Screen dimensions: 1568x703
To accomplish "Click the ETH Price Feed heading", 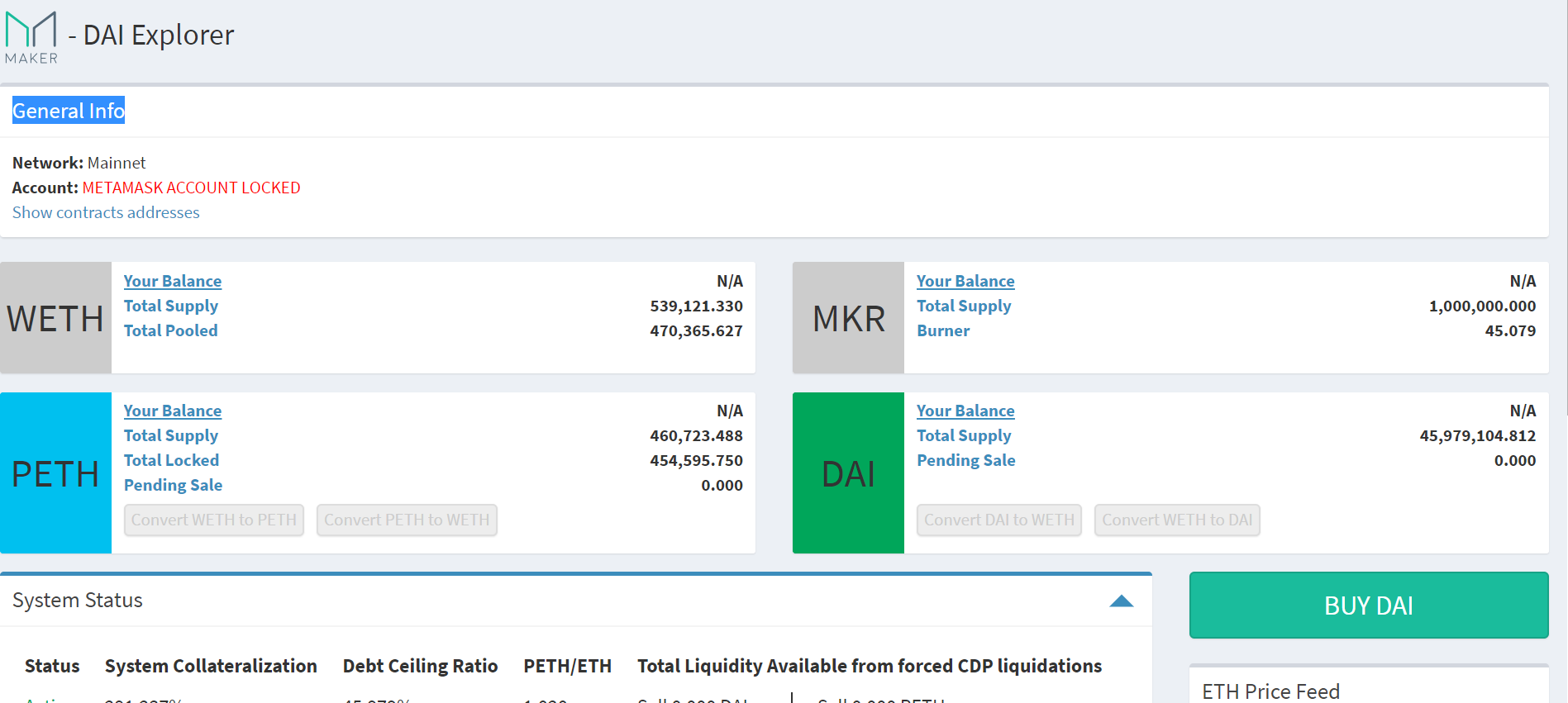I will point(1270,691).
